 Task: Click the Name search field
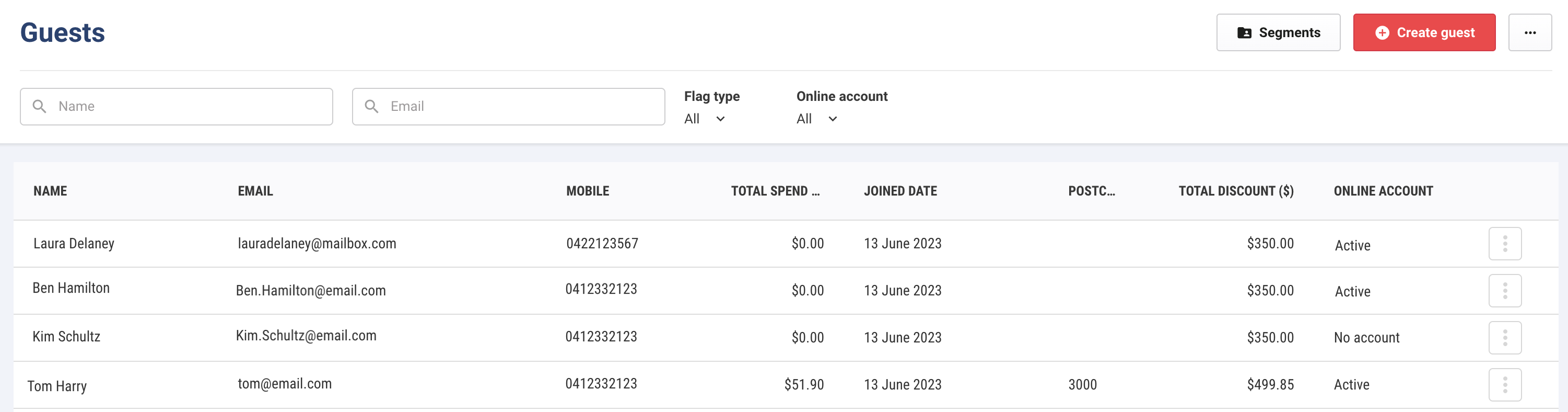(x=177, y=107)
